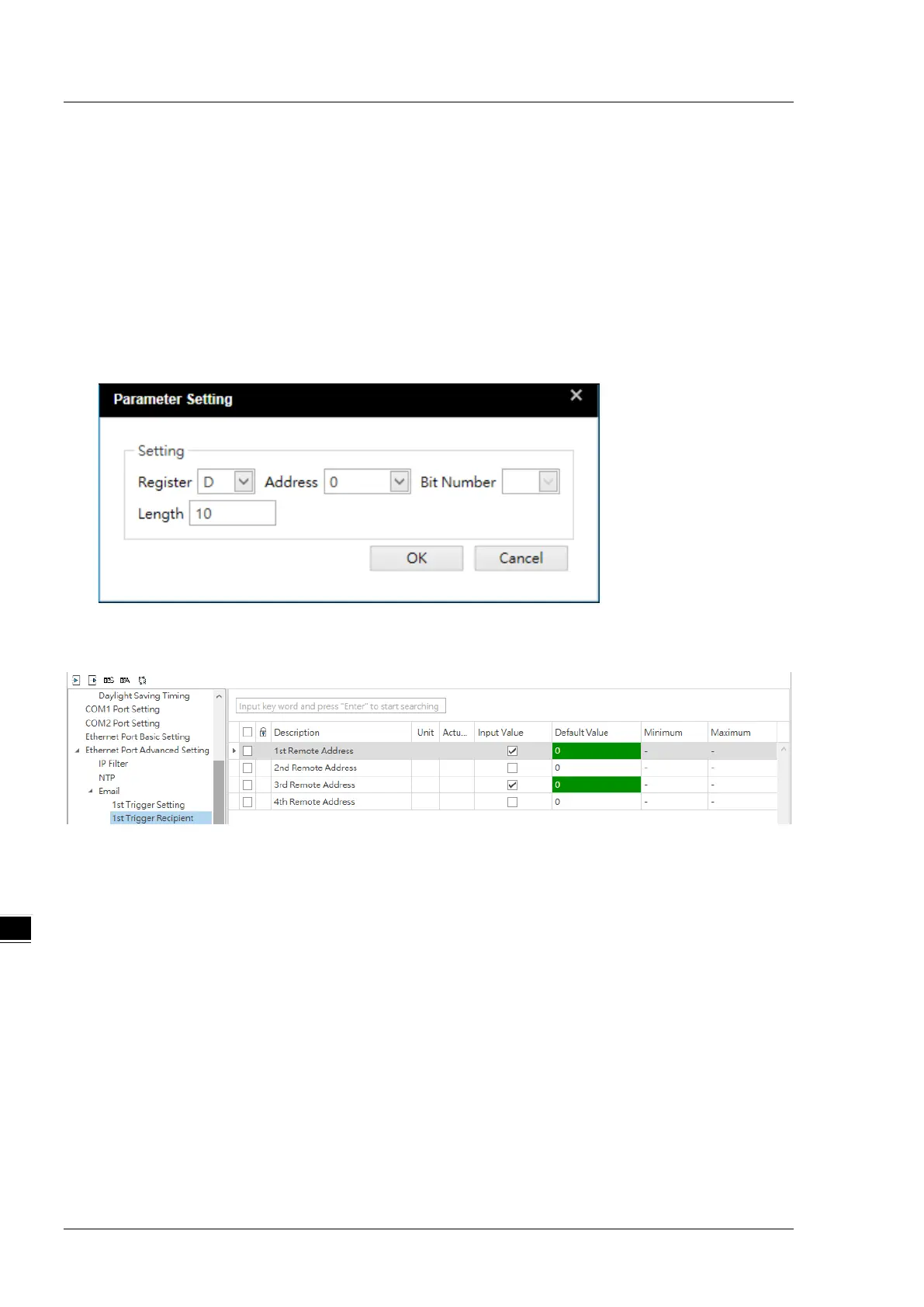Check Input Value for 4th Remote Address
This screenshot has width=924, height=1307.
click(512, 802)
